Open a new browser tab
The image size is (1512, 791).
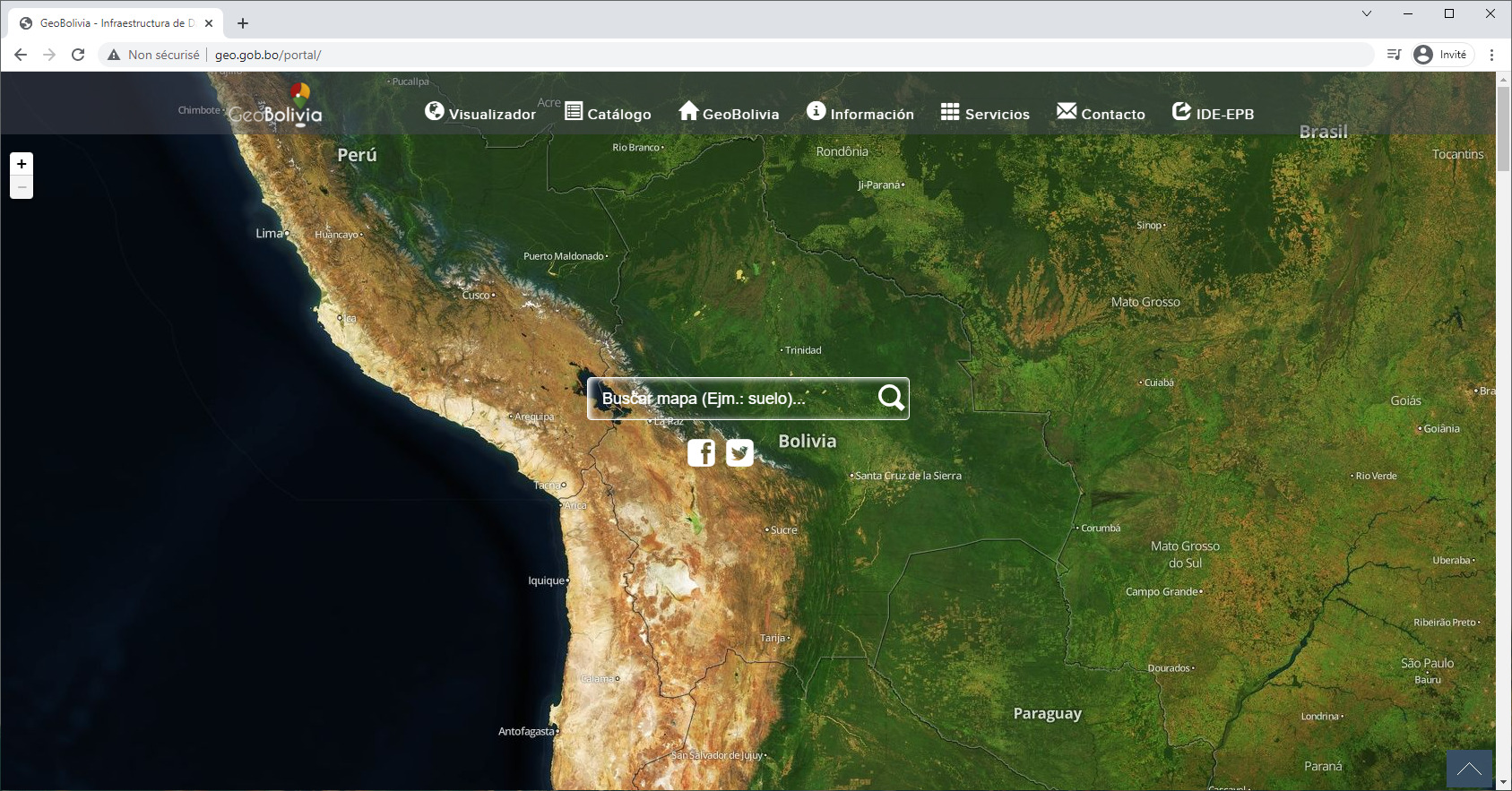(x=243, y=23)
